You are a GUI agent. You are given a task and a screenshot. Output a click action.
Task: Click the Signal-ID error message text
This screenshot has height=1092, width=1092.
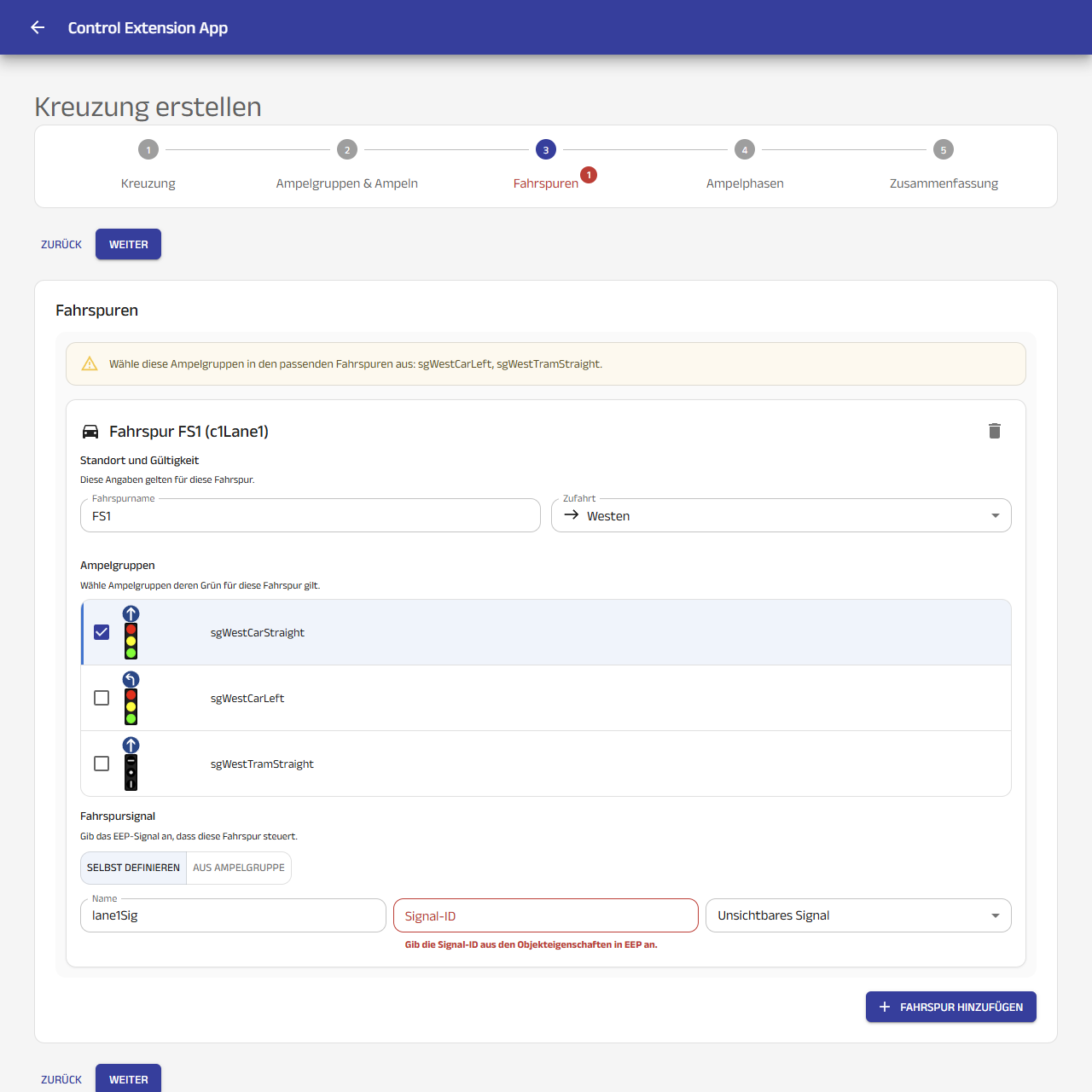pos(531,944)
